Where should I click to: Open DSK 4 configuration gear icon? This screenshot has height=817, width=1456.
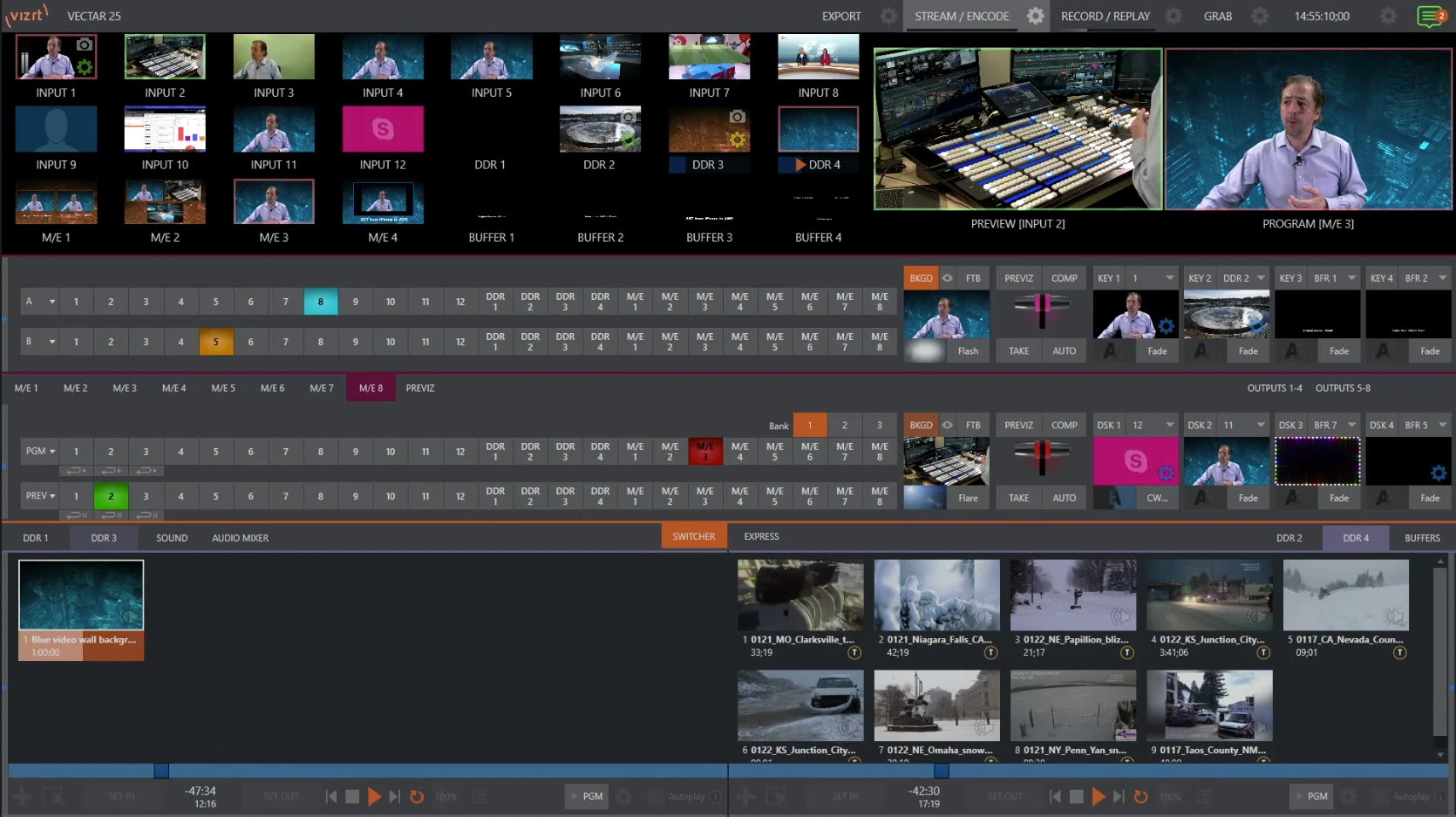[1438, 473]
